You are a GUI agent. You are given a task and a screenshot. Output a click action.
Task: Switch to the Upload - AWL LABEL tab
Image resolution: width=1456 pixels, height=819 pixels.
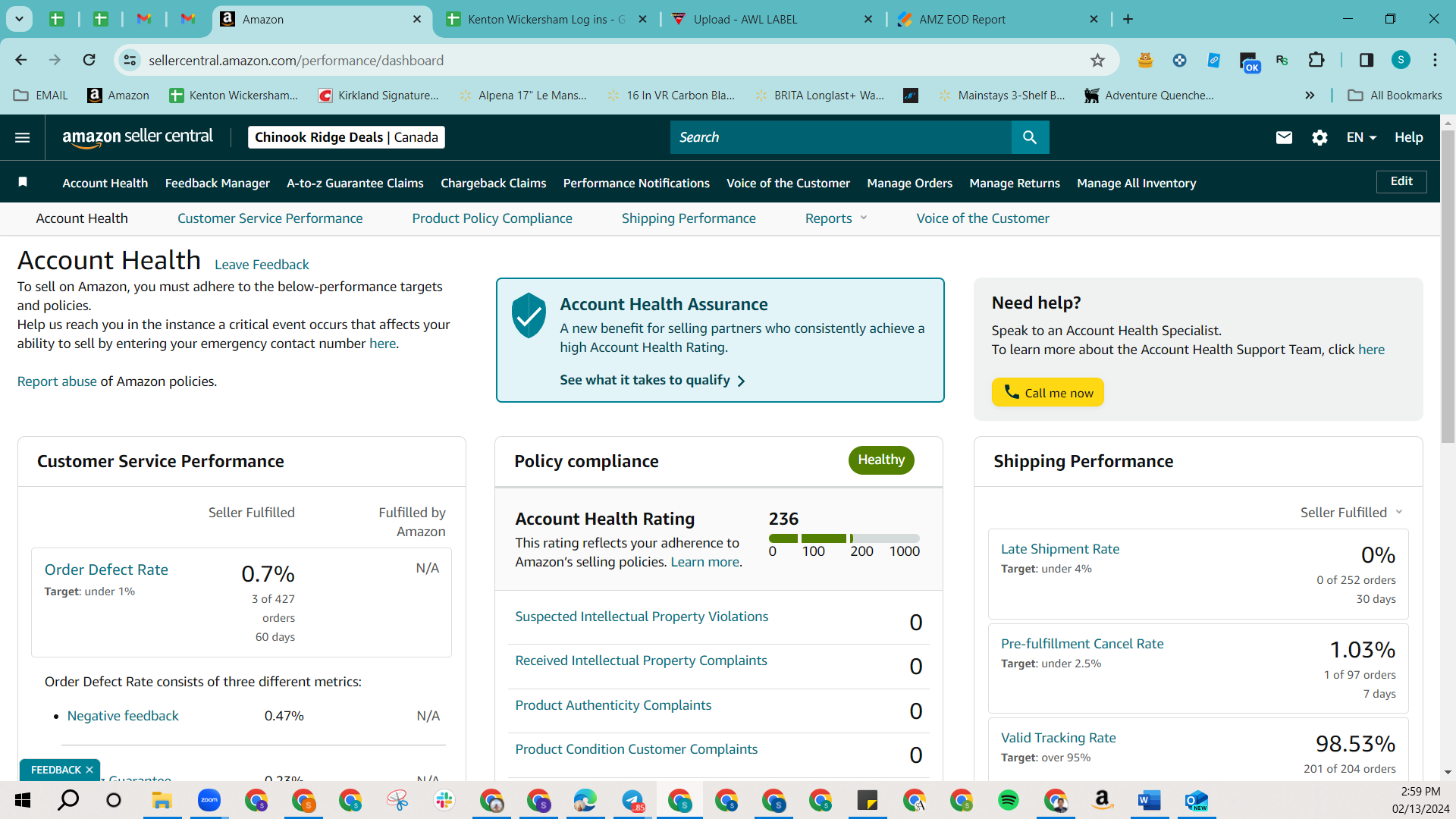(771, 19)
